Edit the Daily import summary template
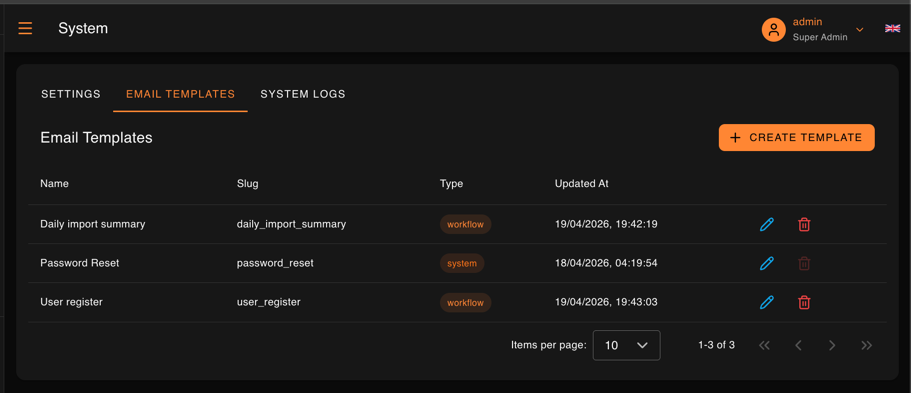Screen dimensions: 911x393 767,224
